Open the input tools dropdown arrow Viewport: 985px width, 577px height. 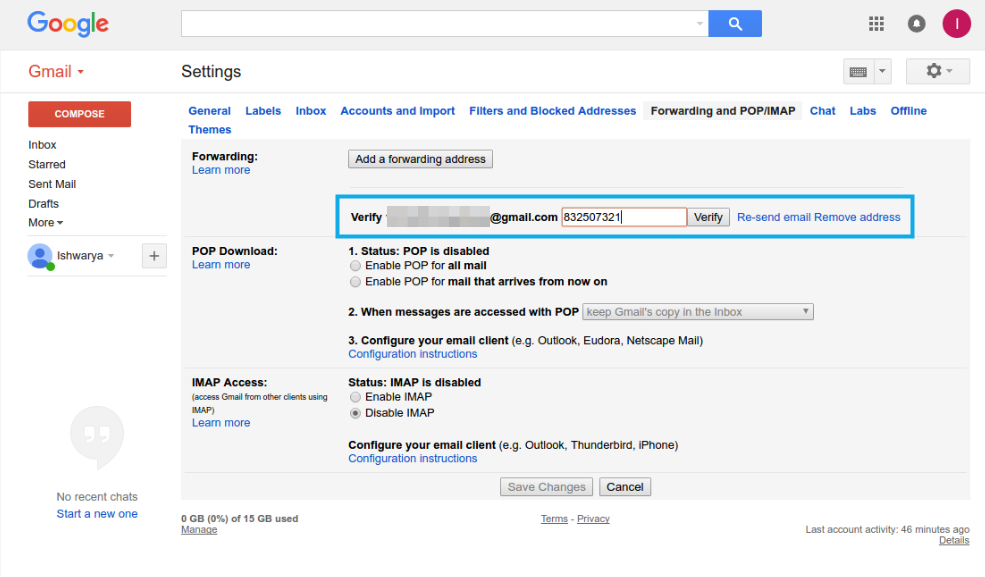click(882, 72)
